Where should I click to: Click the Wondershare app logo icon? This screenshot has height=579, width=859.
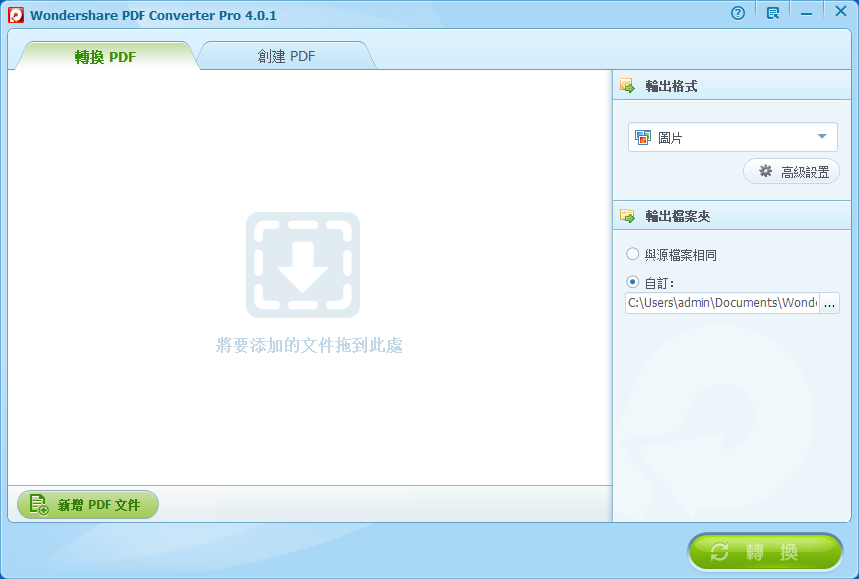click(16, 14)
